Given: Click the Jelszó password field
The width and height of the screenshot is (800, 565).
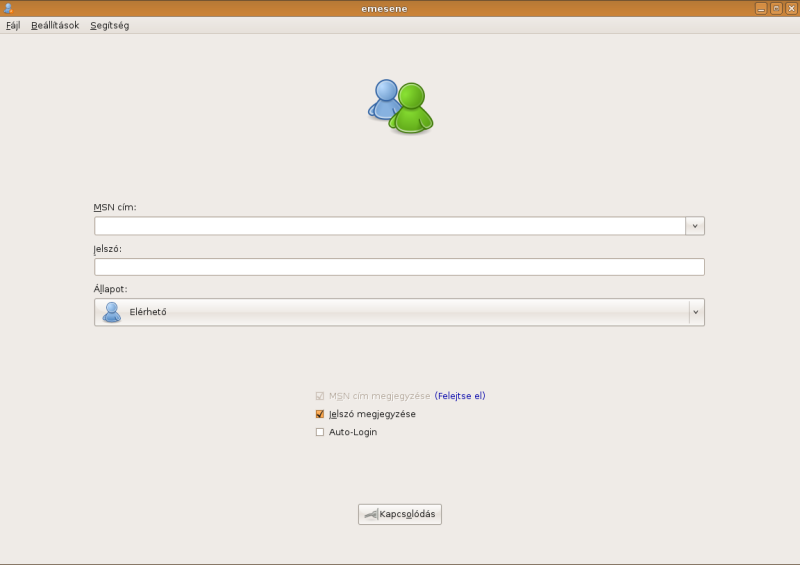Looking at the screenshot, I should coord(399,267).
